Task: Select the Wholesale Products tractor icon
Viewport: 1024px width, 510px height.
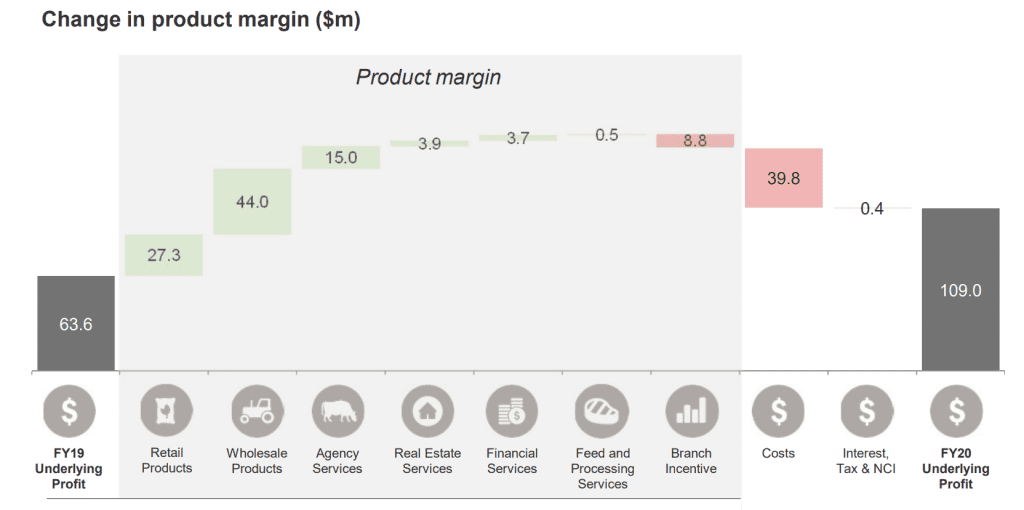Action: coord(257,411)
